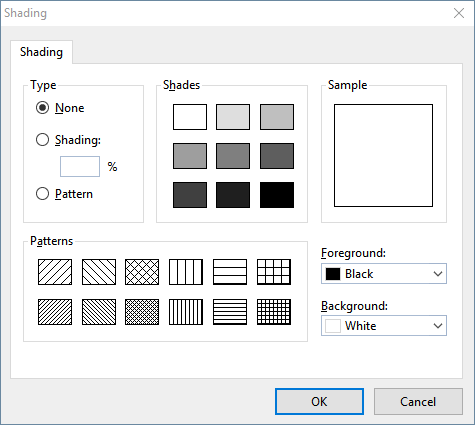
Task: Pick the dense vertical lines pattern
Action: (x=186, y=312)
